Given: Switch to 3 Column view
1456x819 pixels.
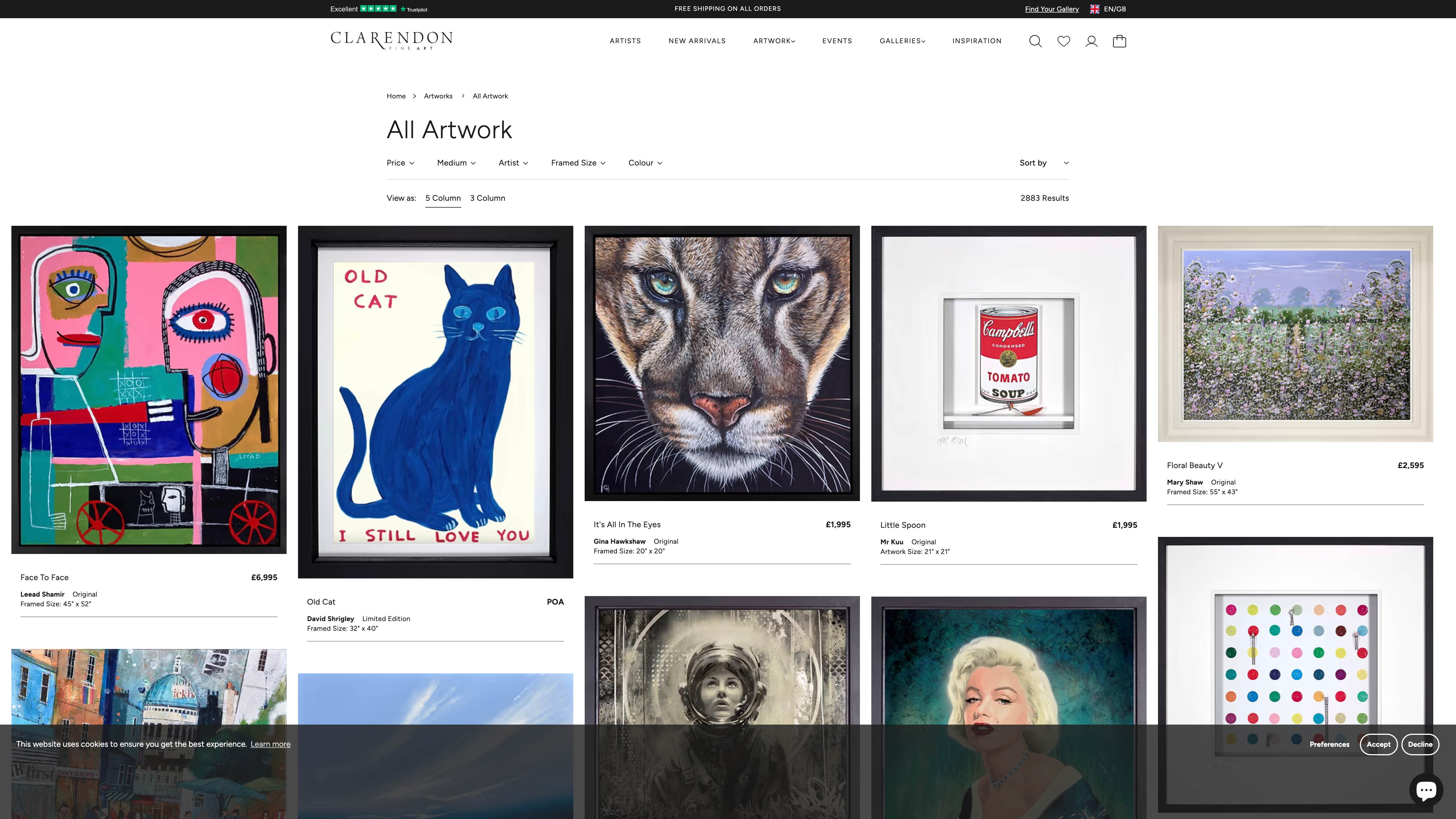Looking at the screenshot, I should (487, 198).
